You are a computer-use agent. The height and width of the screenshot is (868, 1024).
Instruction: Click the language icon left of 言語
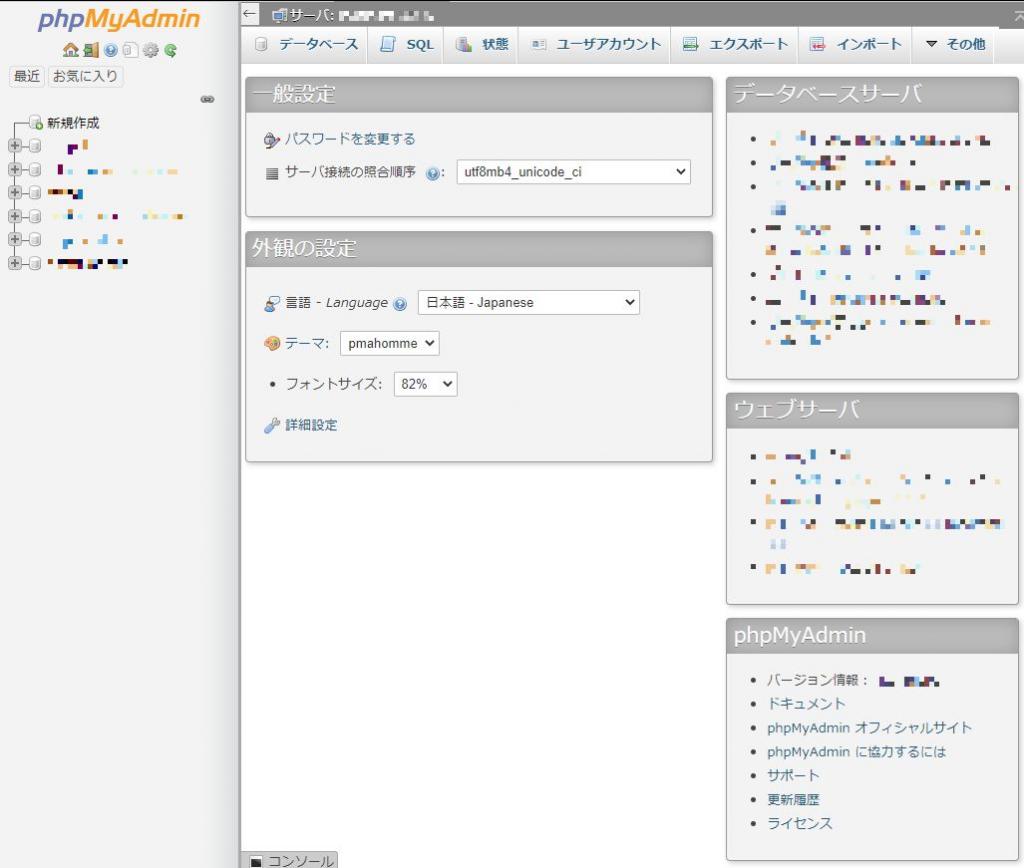272,303
